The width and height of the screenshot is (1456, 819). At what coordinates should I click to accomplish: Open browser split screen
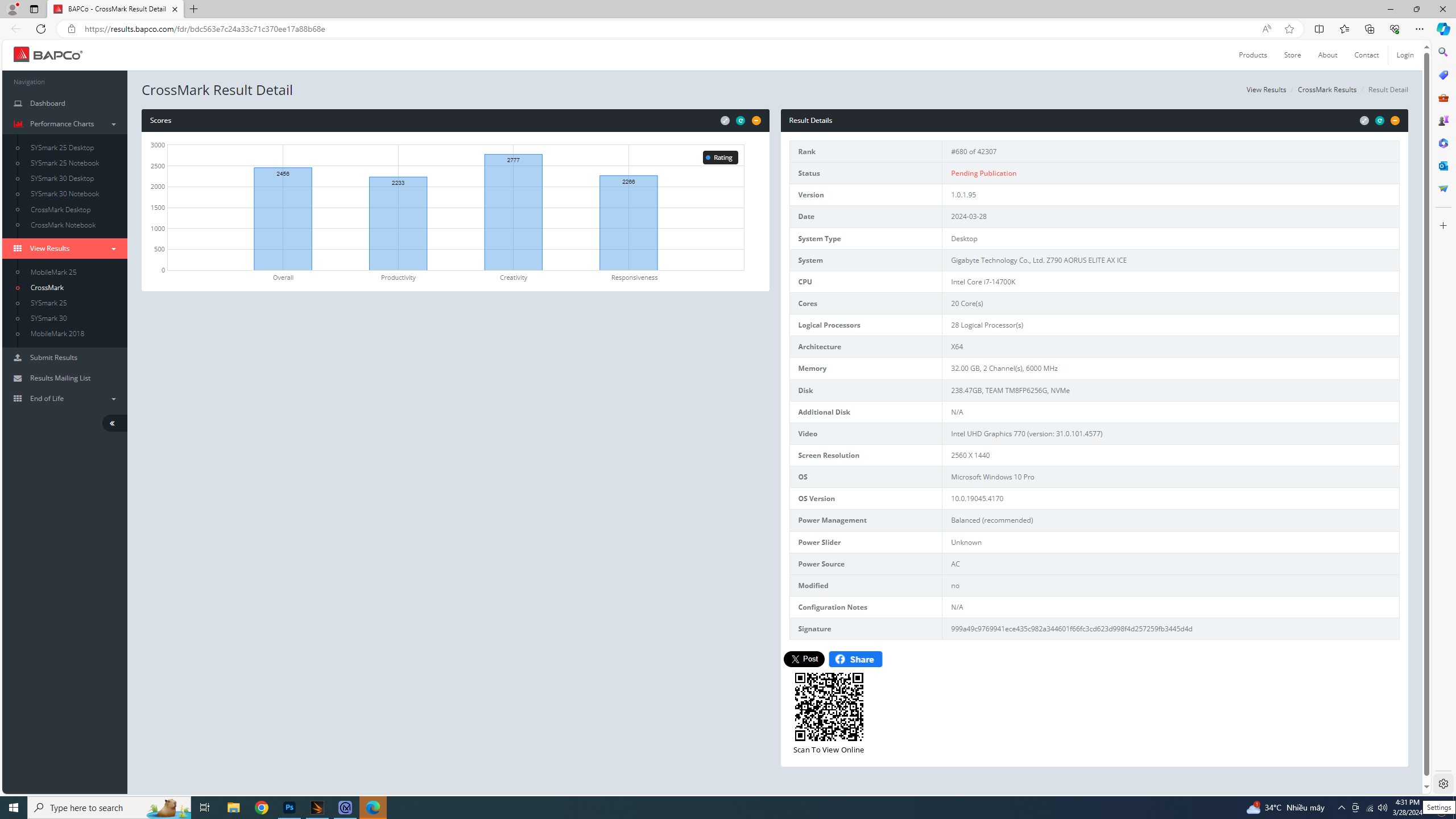point(1319,29)
